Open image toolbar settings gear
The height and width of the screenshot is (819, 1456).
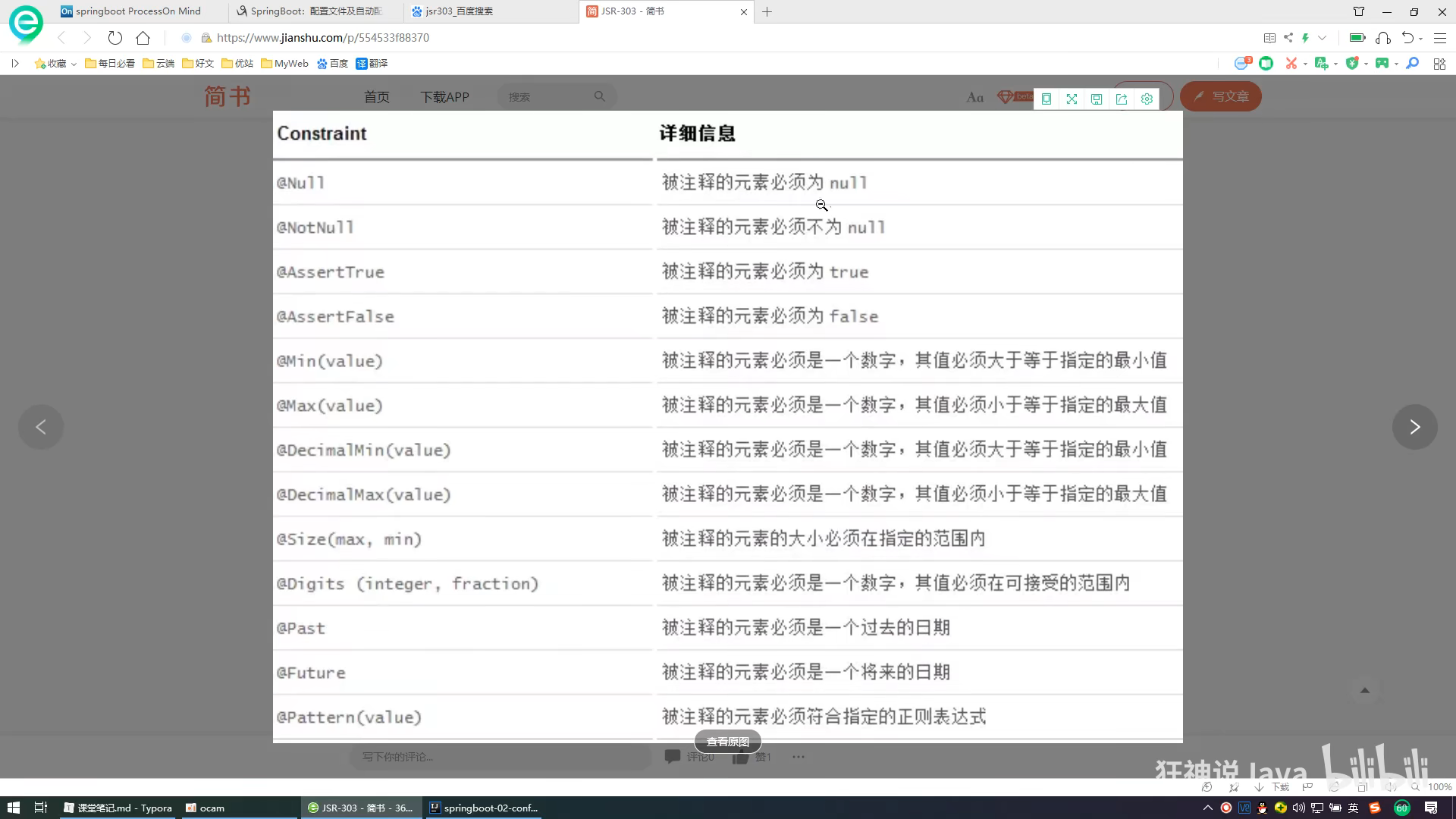[x=1147, y=99]
